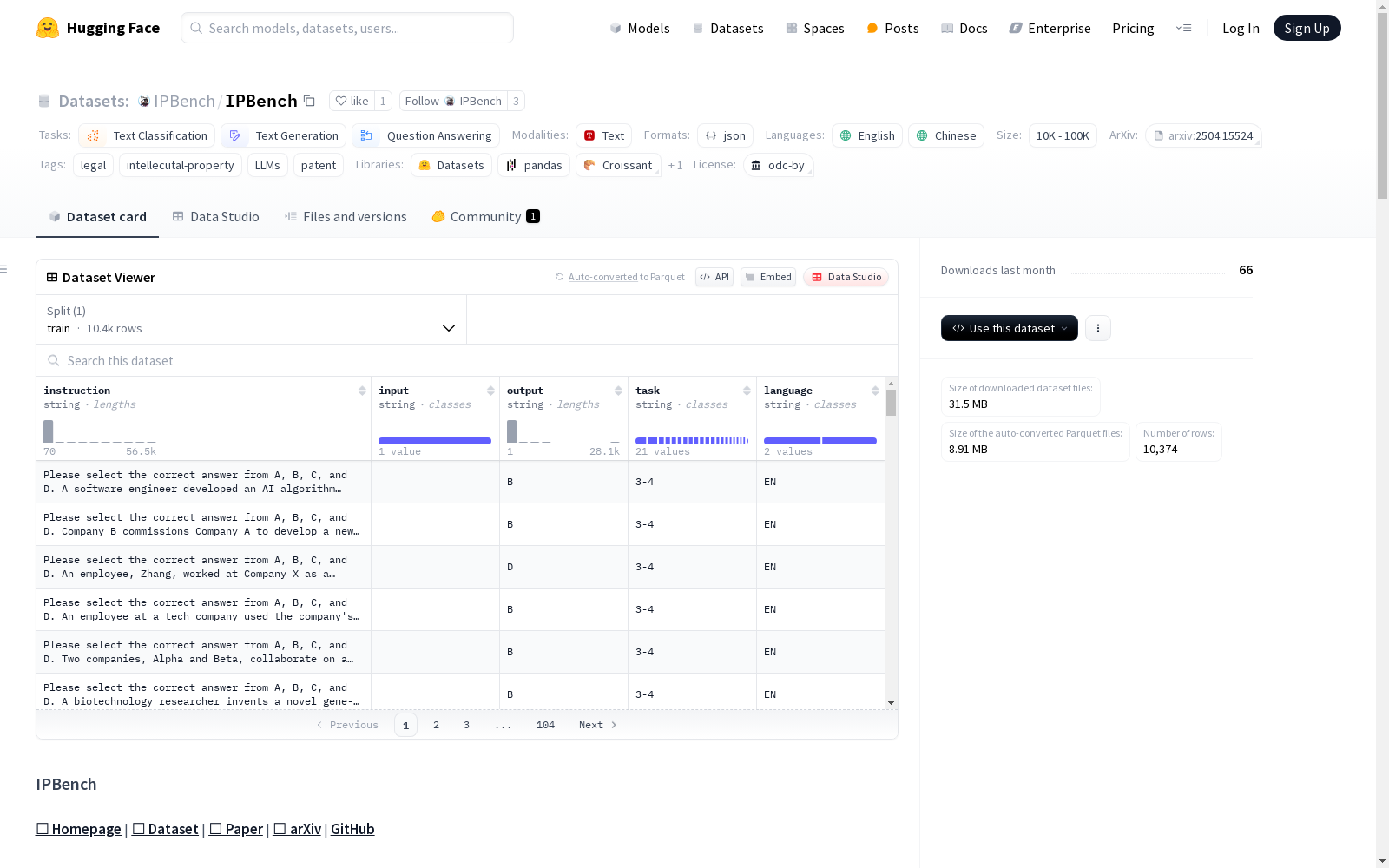Image resolution: width=1389 pixels, height=868 pixels.
Task: Go to page 3 of the dataset
Action: 466,725
